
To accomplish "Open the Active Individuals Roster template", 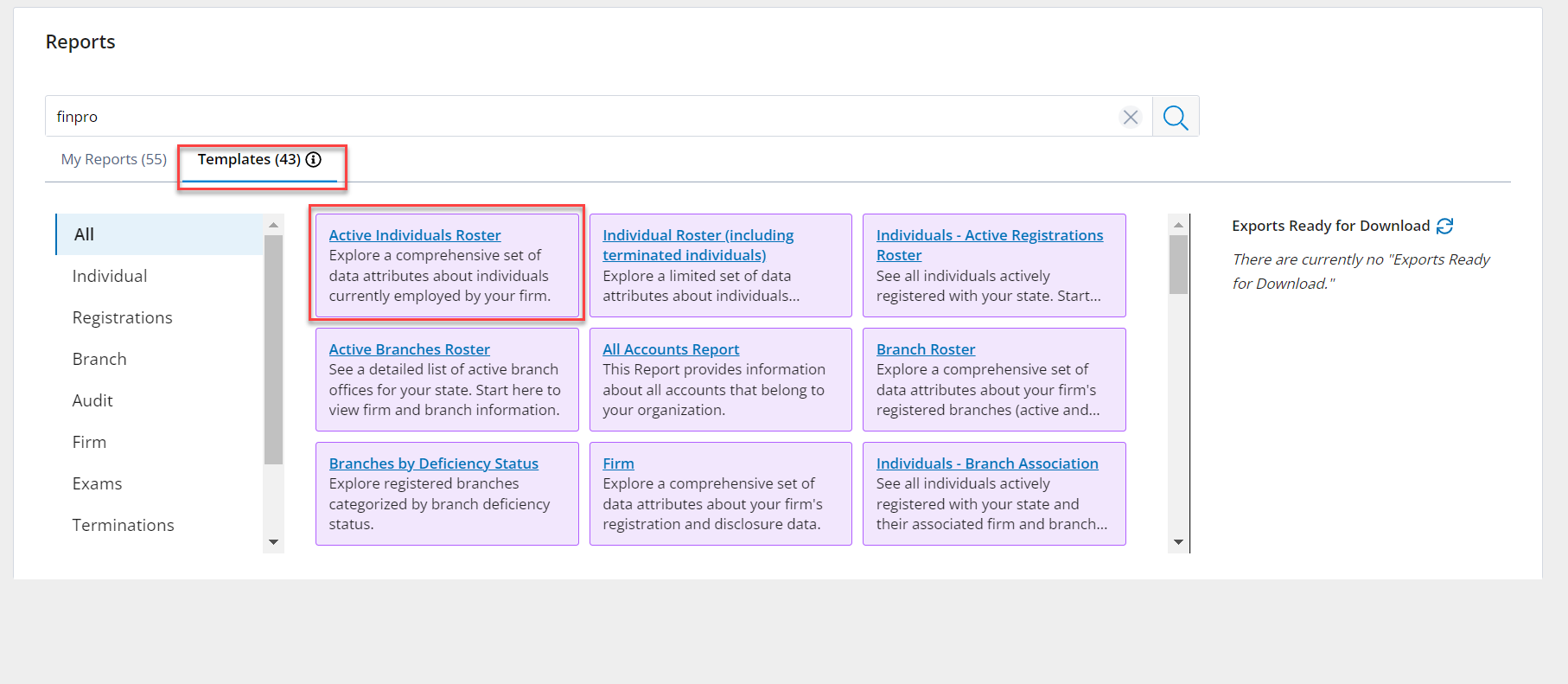I will pos(414,235).
